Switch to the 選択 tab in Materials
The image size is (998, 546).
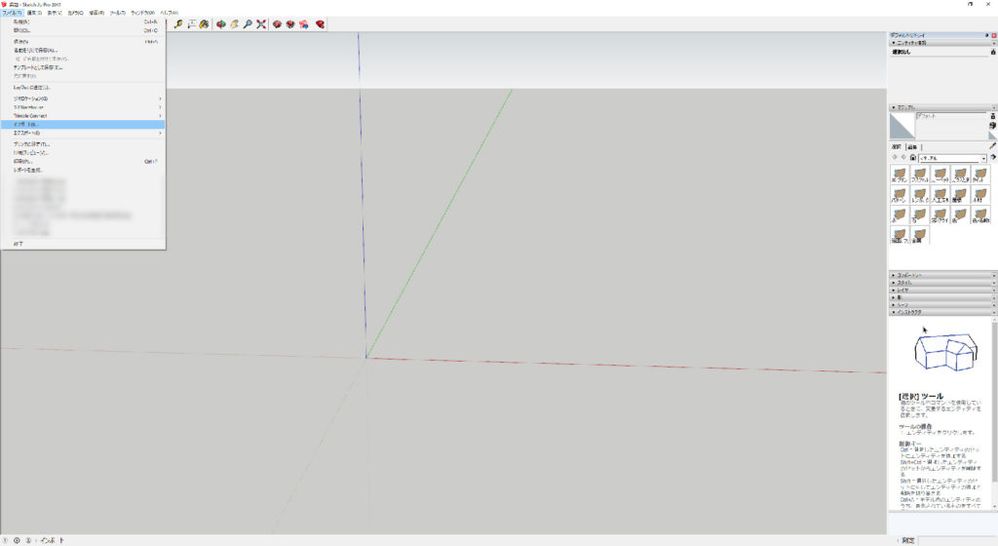click(x=897, y=147)
